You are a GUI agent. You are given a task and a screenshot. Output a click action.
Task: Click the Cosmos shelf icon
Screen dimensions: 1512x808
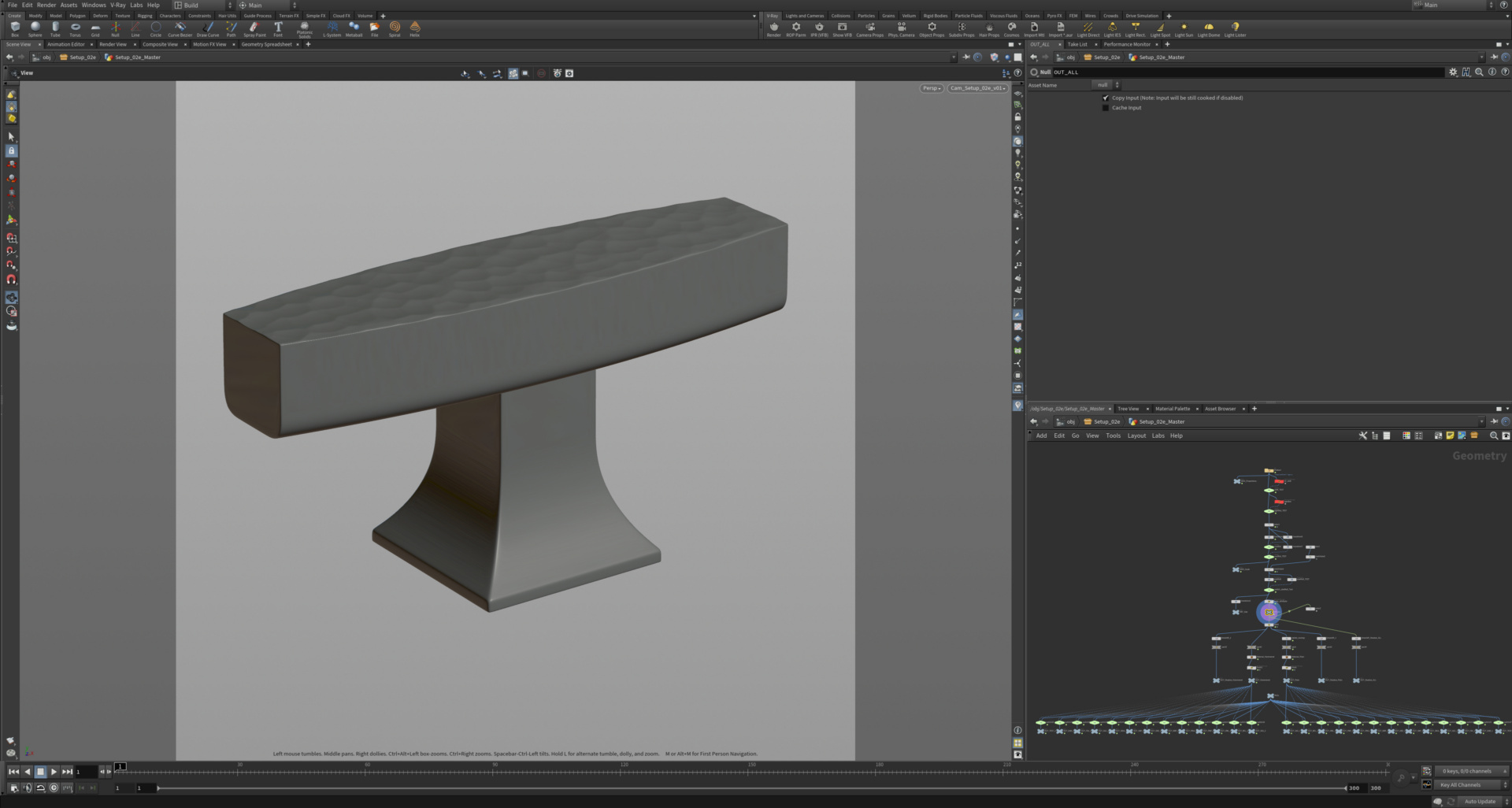[x=1011, y=29]
